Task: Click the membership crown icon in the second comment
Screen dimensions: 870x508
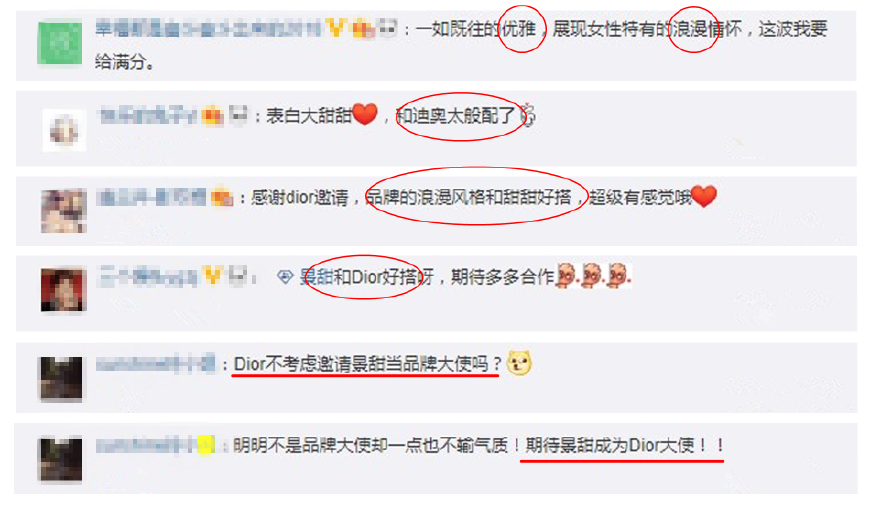Action: [x=213, y=116]
